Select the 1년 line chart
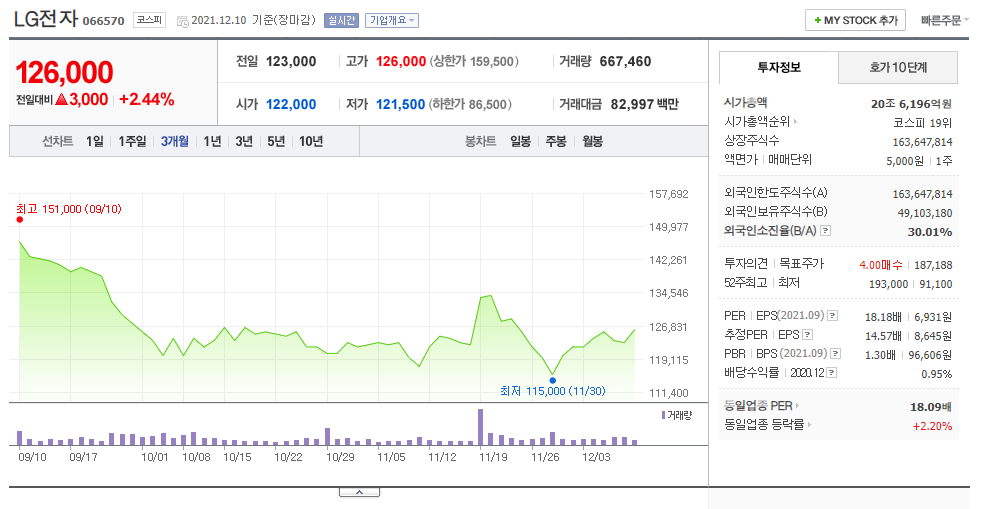989x509 pixels. (x=212, y=141)
